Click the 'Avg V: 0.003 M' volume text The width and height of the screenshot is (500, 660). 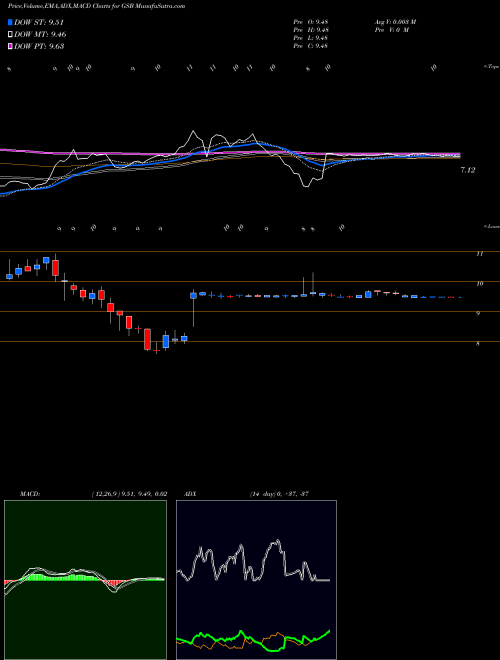pos(395,22)
